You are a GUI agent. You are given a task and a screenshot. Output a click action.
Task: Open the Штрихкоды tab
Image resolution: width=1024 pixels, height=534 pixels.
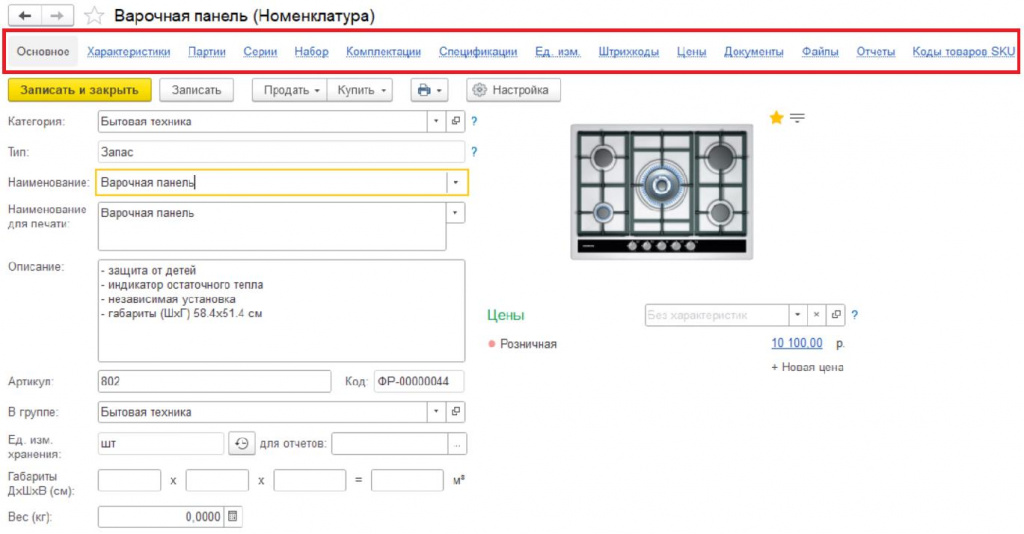coord(629,52)
